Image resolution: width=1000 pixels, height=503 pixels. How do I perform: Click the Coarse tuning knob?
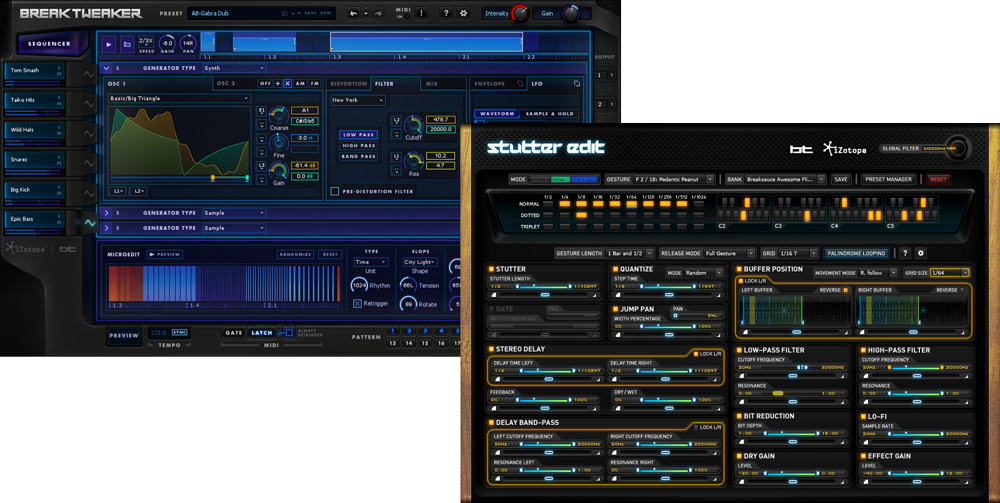tap(279, 115)
